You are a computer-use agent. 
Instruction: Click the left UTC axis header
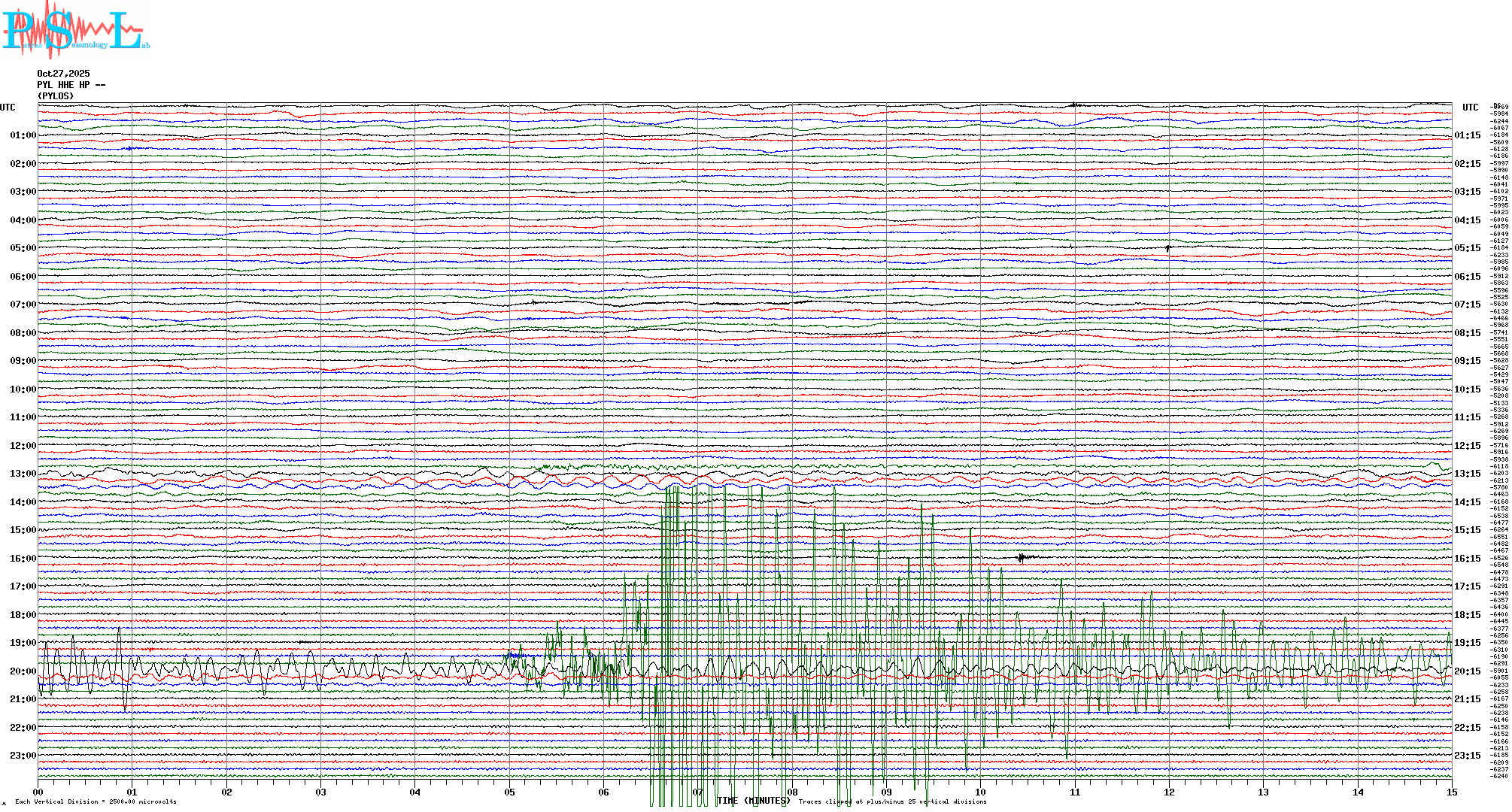[8, 108]
